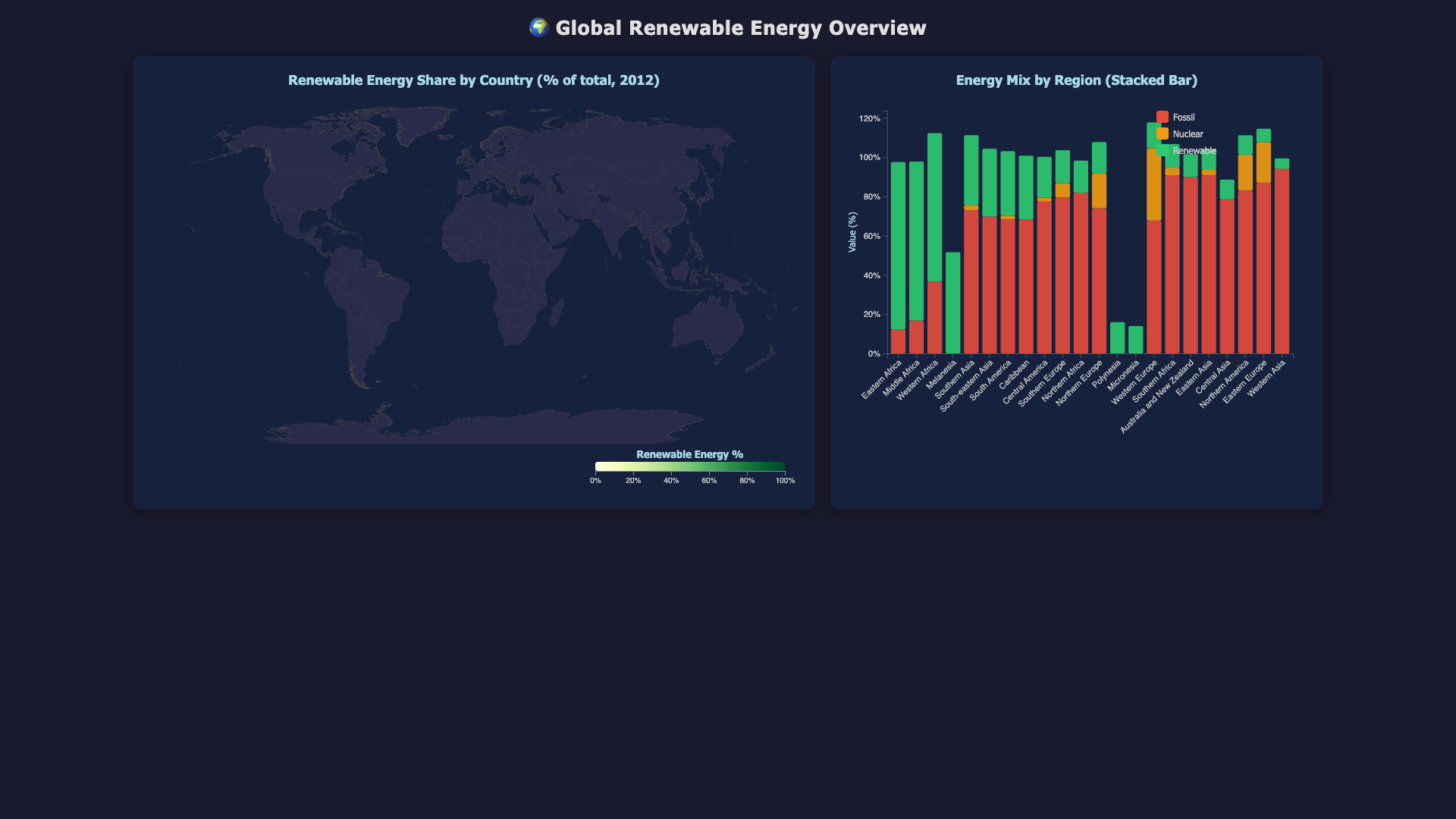Viewport: 1456px width, 819px height.
Task: Click the orange segment of Eastern Europe bar
Action: [x=1263, y=162]
